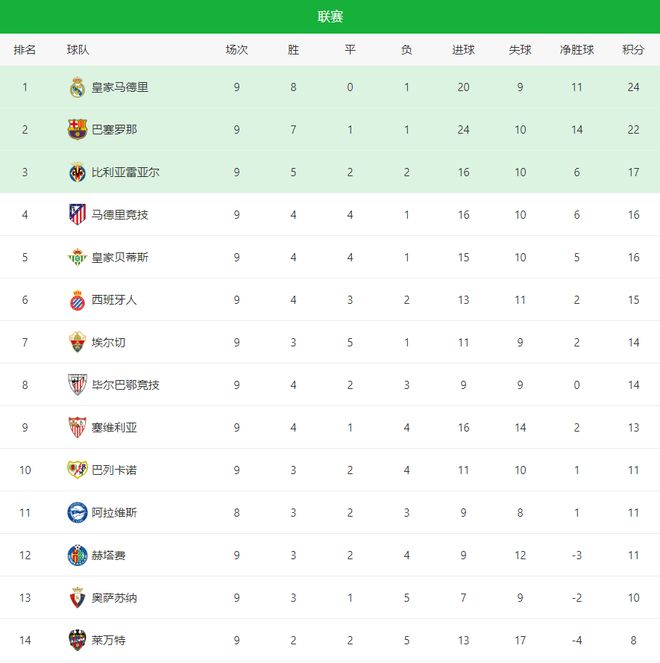Select the Elche (埃尔切) club badge
660x663 pixels.
tap(77, 342)
